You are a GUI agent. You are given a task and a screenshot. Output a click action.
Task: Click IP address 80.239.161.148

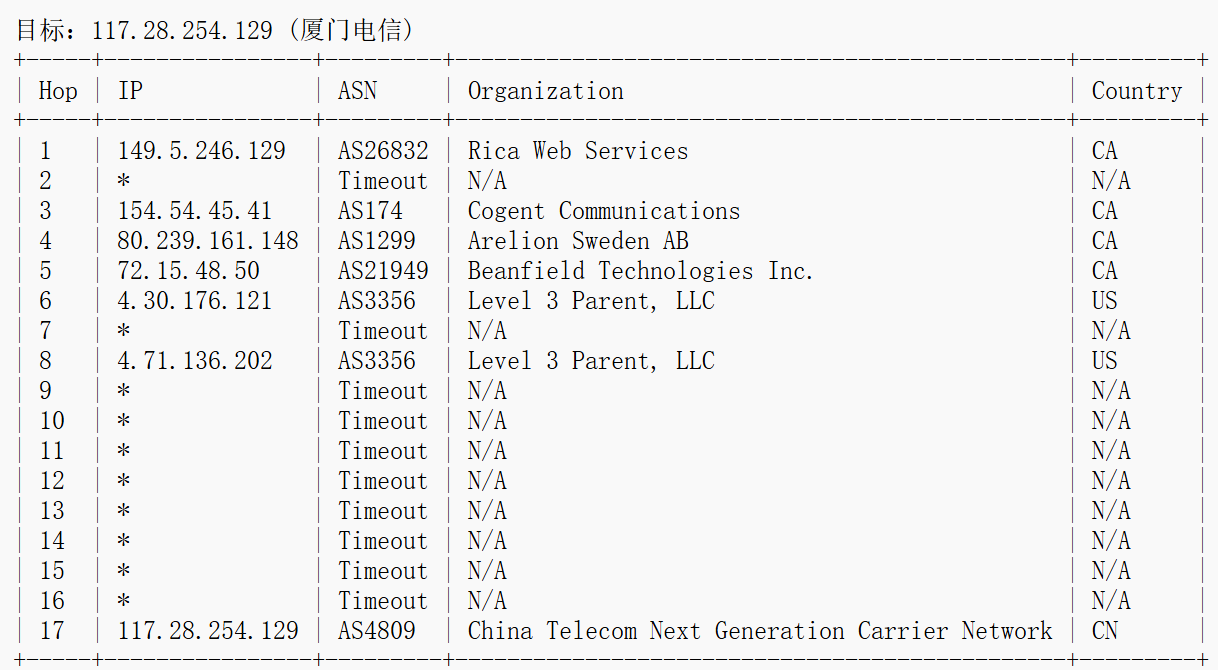tap(208, 241)
